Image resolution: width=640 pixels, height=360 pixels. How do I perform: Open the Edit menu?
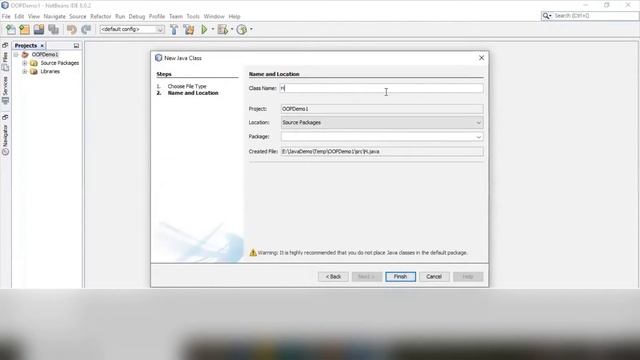pos(19,17)
